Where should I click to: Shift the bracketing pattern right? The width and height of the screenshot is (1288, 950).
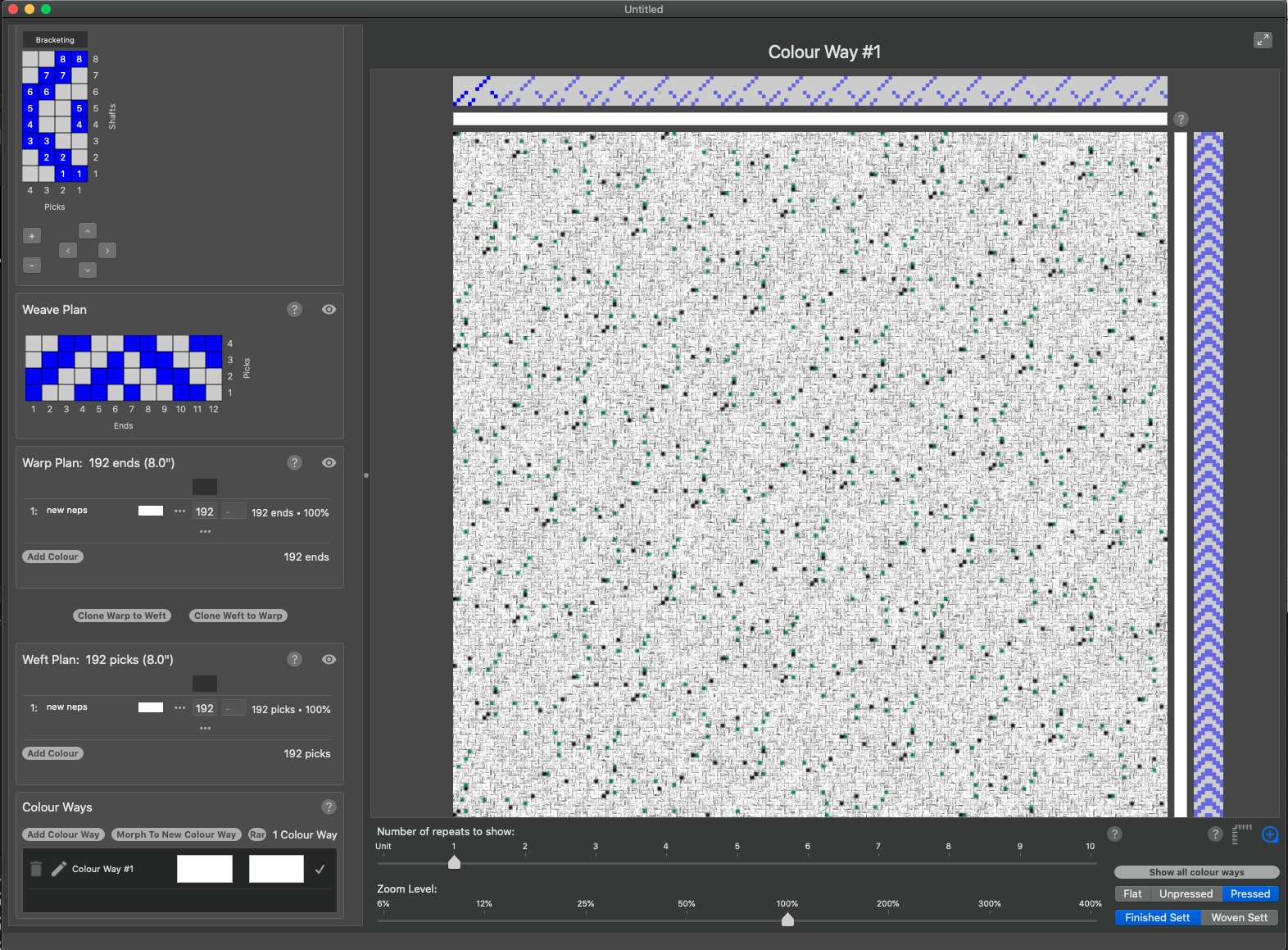107,250
